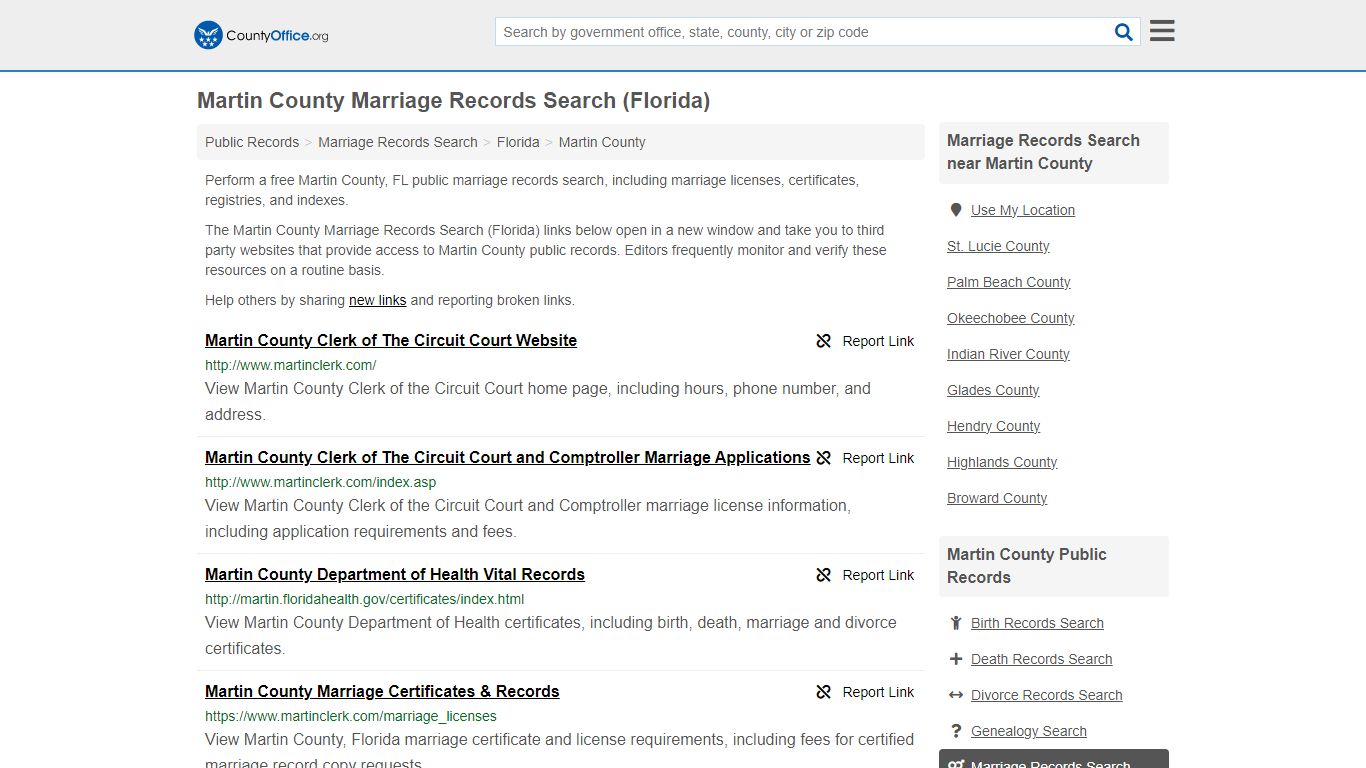Viewport: 1366px width, 768px height.
Task: Click the Divorce Records arrows icon
Action: 956,695
